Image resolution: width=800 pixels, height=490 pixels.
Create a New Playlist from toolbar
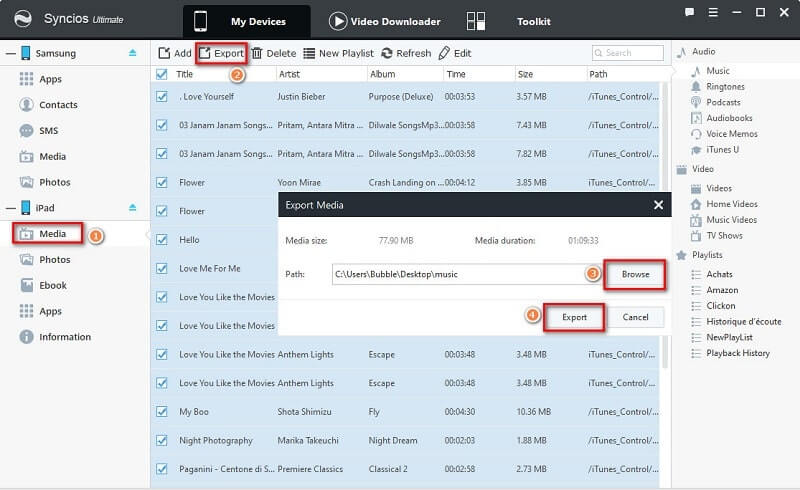pyautogui.click(x=338, y=53)
